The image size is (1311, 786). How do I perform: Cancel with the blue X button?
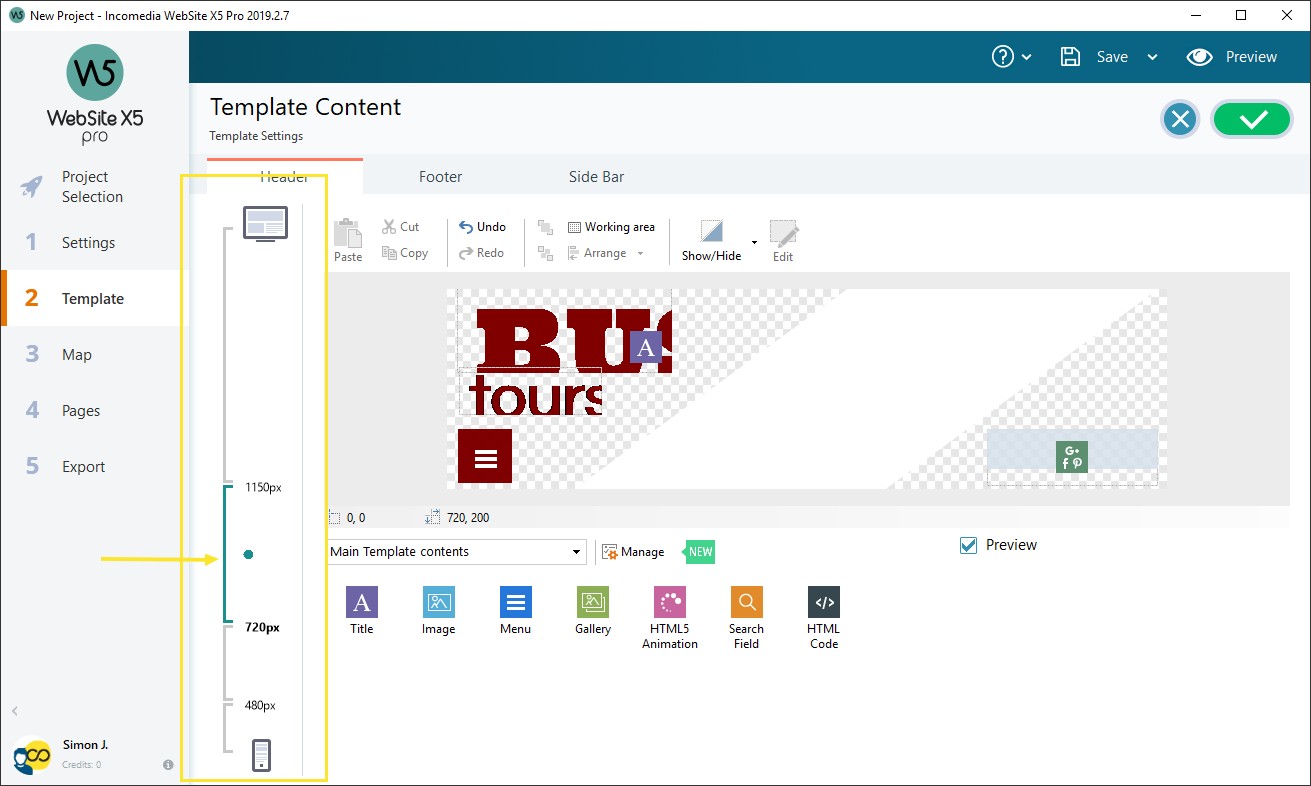point(1181,120)
